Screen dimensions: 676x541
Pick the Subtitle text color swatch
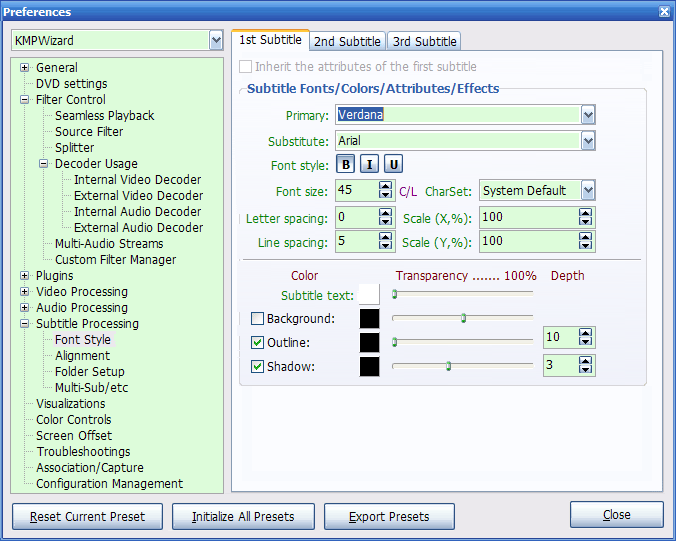[369, 294]
